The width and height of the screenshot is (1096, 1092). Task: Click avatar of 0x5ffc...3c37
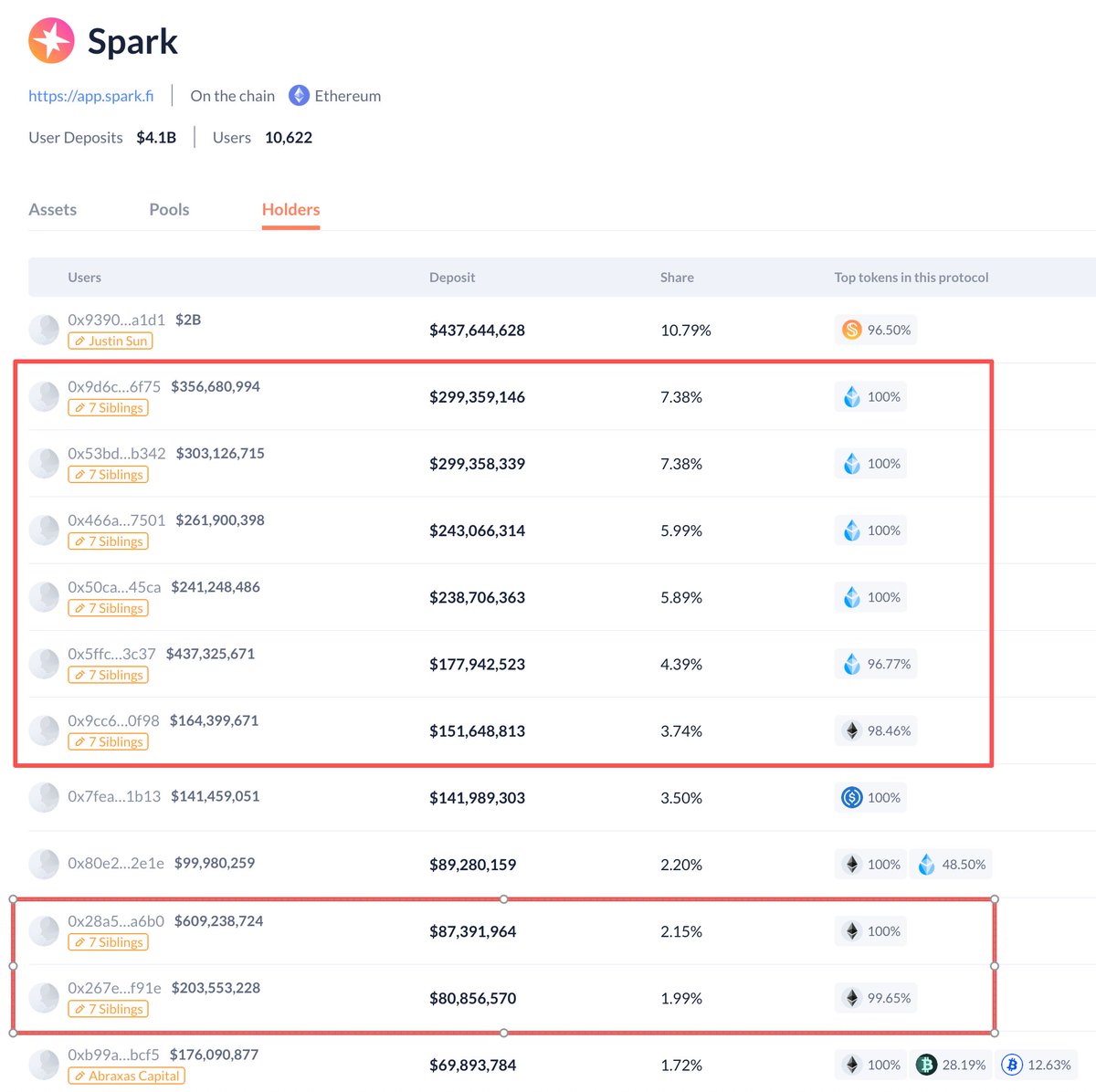click(44, 663)
